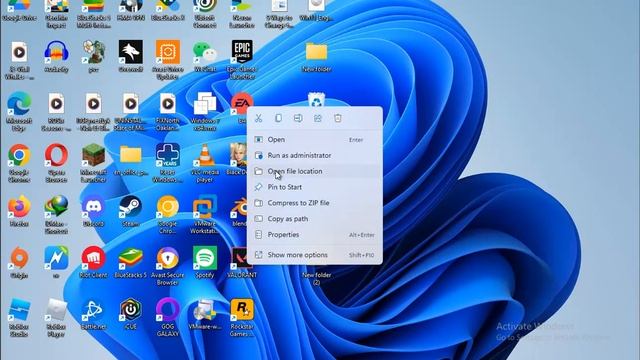The width and height of the screenshot is (640, 360).
Task: Choose Run as administrator
Action: [x=315, y=156]
